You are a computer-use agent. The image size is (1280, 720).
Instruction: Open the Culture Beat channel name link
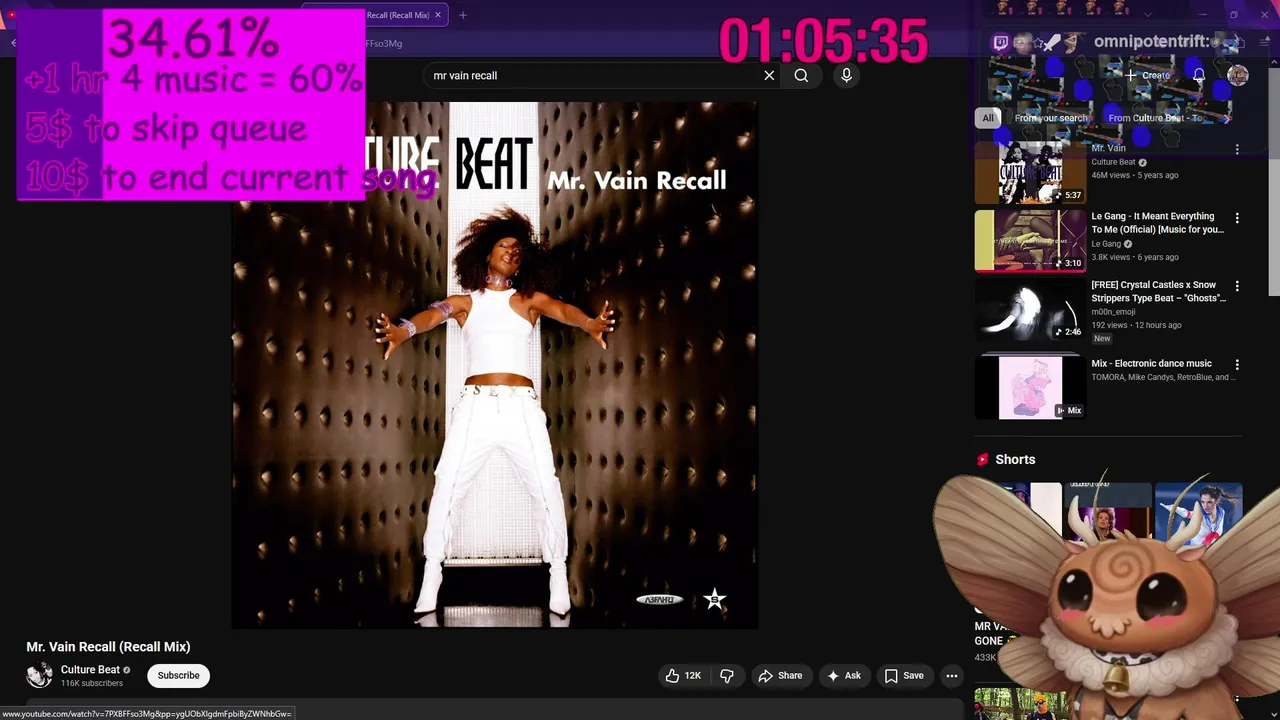point(90,670)
